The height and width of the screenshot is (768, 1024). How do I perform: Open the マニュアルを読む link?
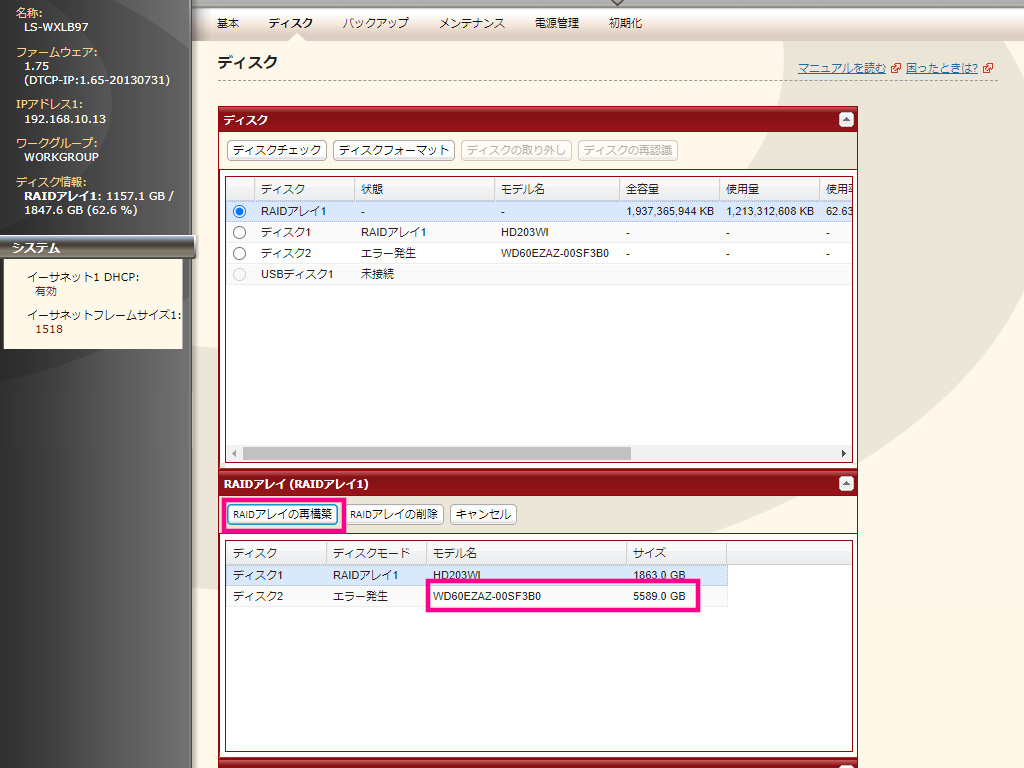tap(841, 68)
